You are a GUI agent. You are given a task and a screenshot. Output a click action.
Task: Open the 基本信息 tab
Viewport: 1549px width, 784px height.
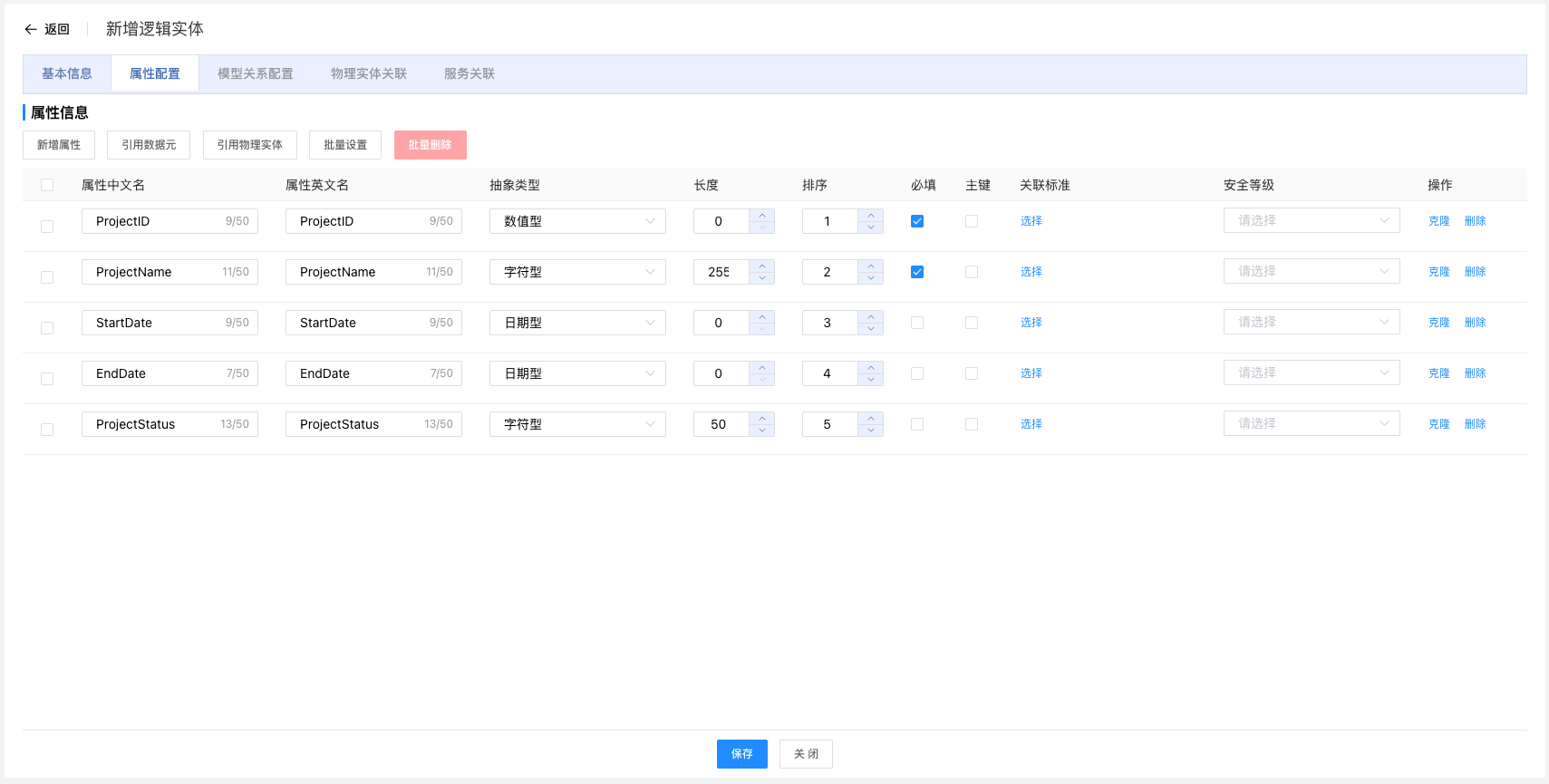[x=67, y=73]
